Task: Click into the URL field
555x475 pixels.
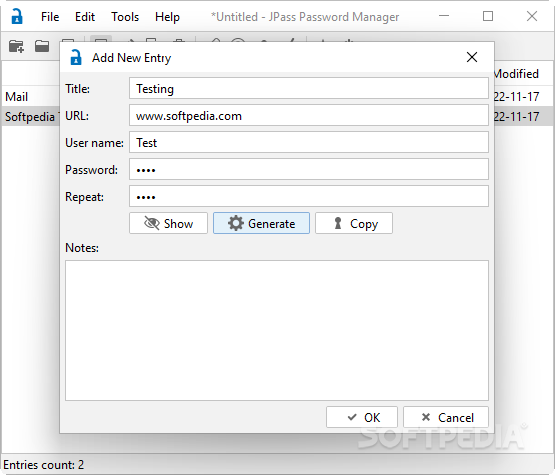Action: click(x=309, y=115)
